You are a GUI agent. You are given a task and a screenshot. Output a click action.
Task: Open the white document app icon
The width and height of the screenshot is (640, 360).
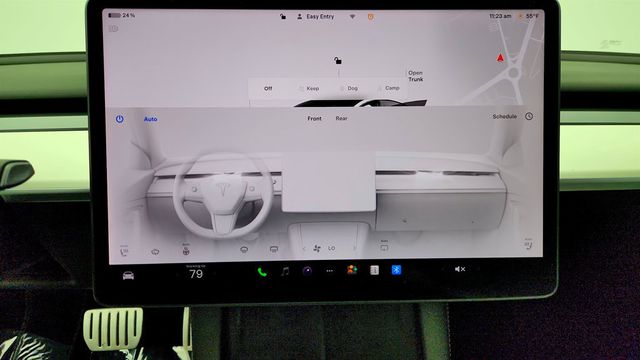point(374,270)
